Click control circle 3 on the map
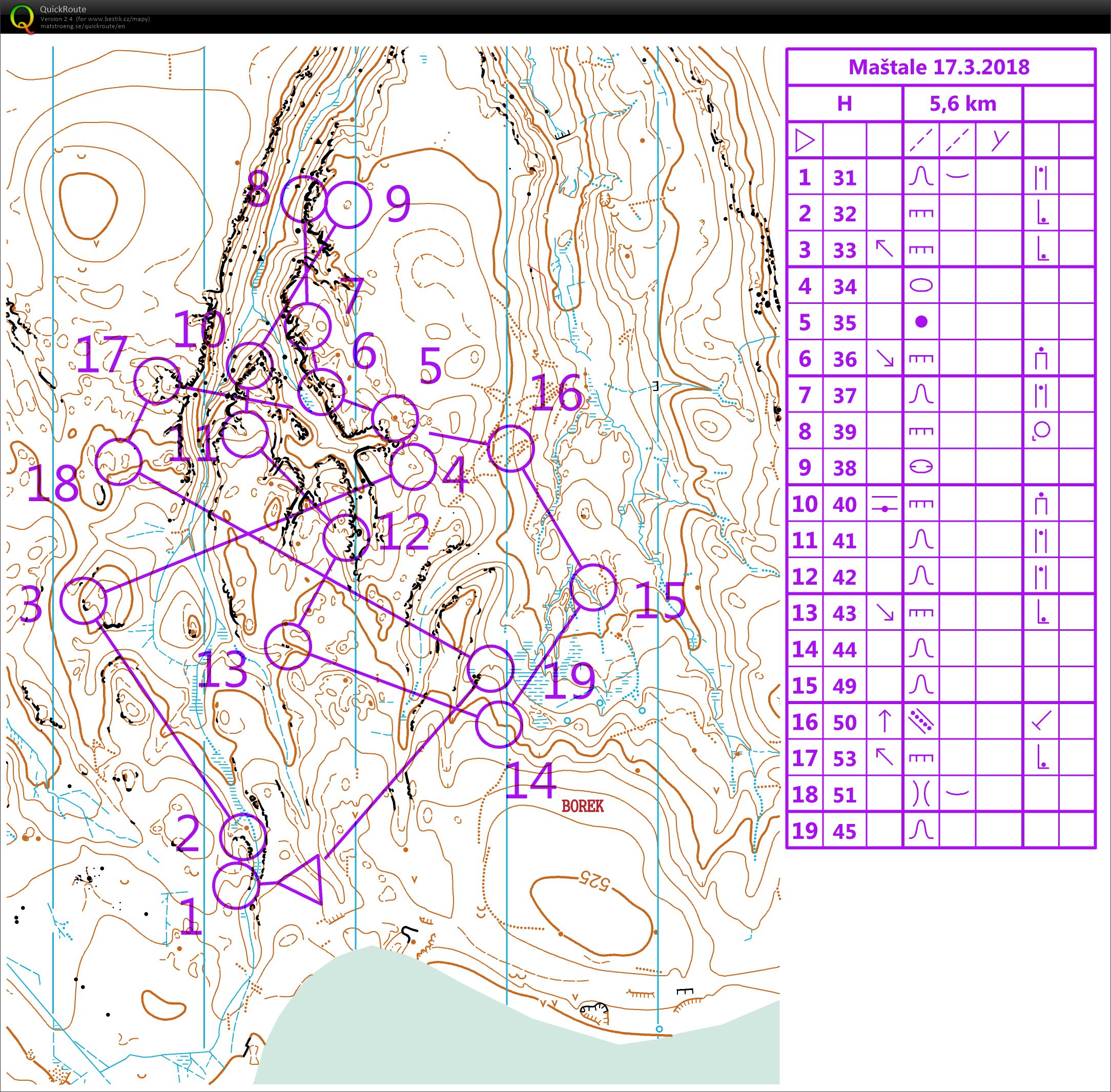The width and height of the screenshot is (1111, 1092). pos(84,600)
